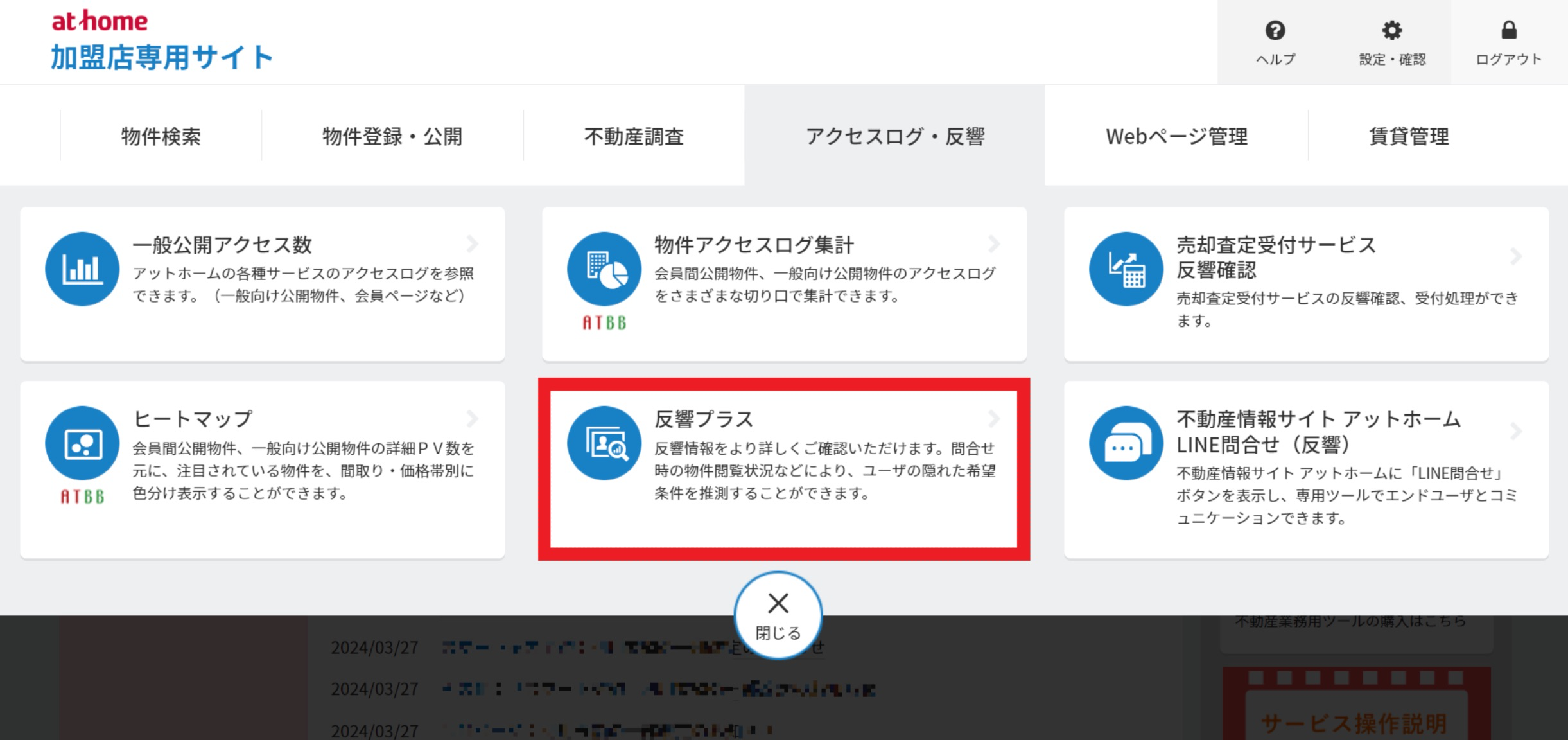1568x740 pixels.
Task: Click the 物件アクセスログ集計 pie chart icon
Action: coord(604,269)
